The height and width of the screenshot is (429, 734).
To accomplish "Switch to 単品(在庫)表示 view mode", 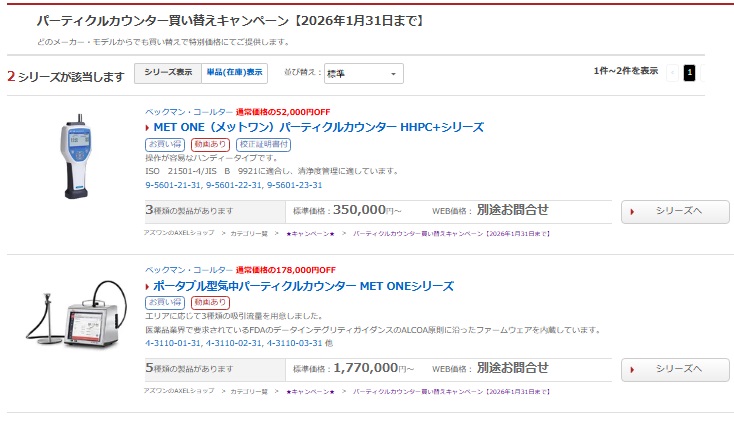I will coord(234,72).
